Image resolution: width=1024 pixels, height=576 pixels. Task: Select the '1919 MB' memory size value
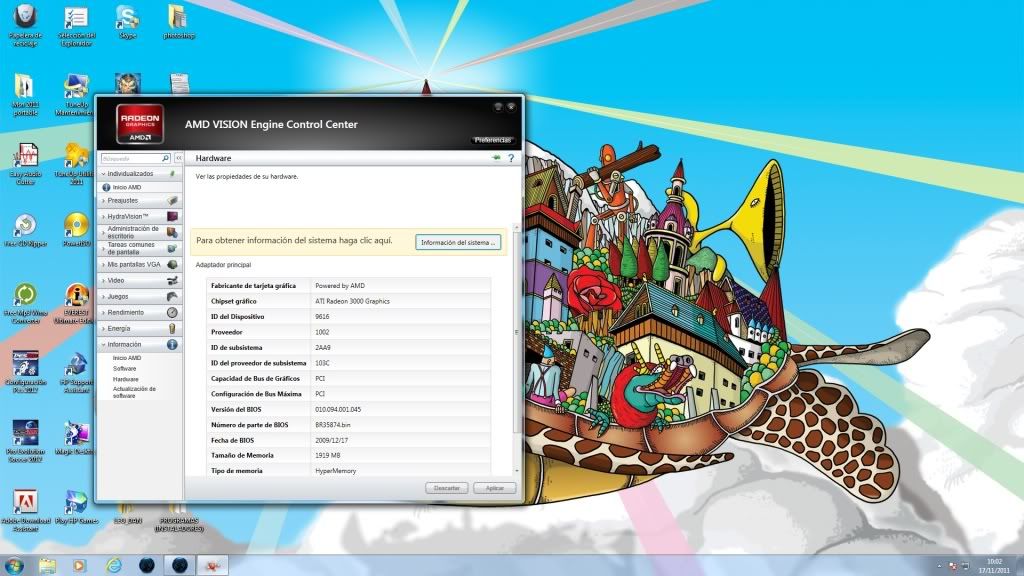[x=327, y=455]
